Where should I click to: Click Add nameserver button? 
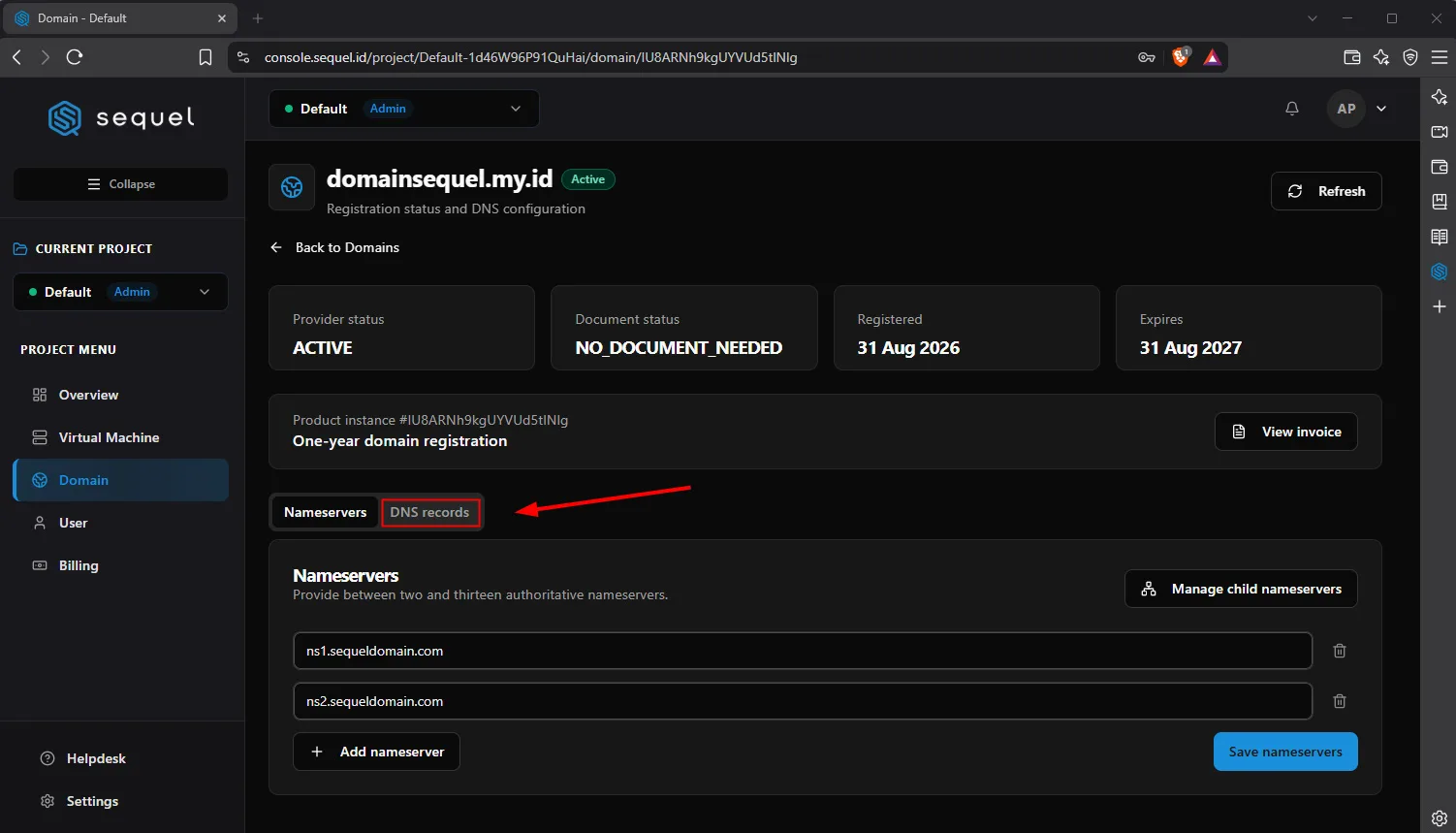coord(377,752)
